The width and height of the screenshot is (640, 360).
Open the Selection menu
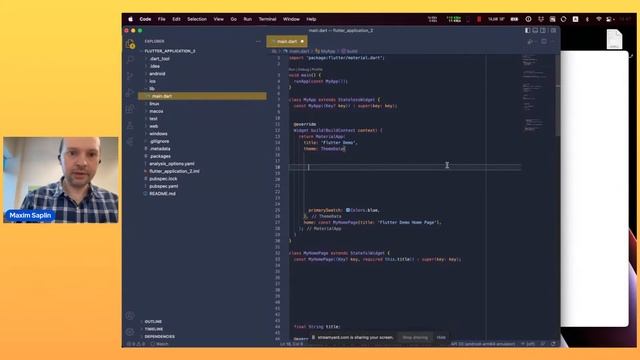(x=197, y=19)
